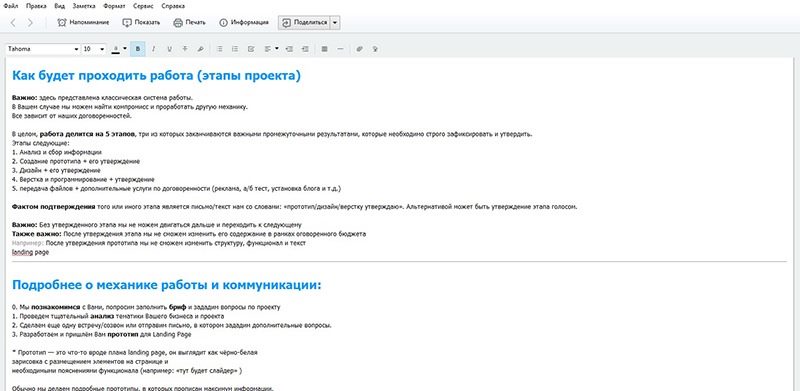Toggle bold formatting
This screenshot has height=391, width=800.
(138, 49)
